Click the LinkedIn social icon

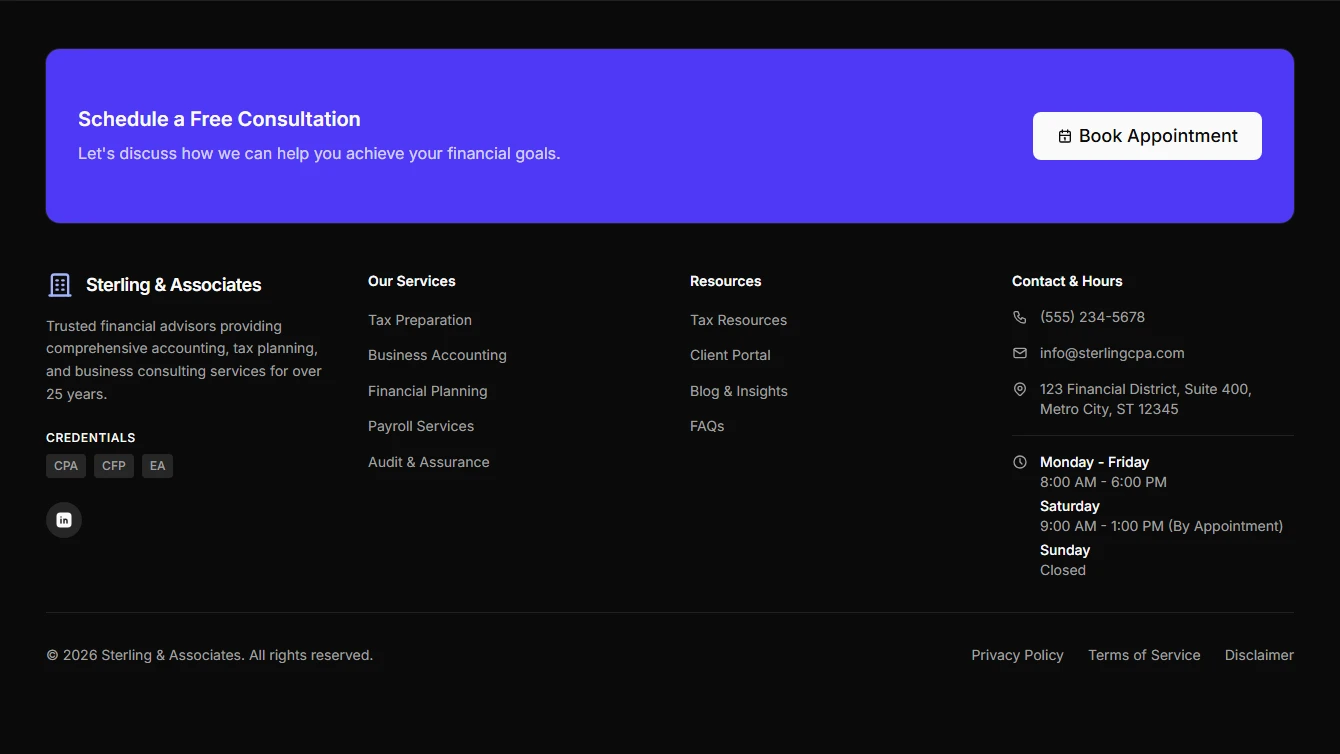63,519
